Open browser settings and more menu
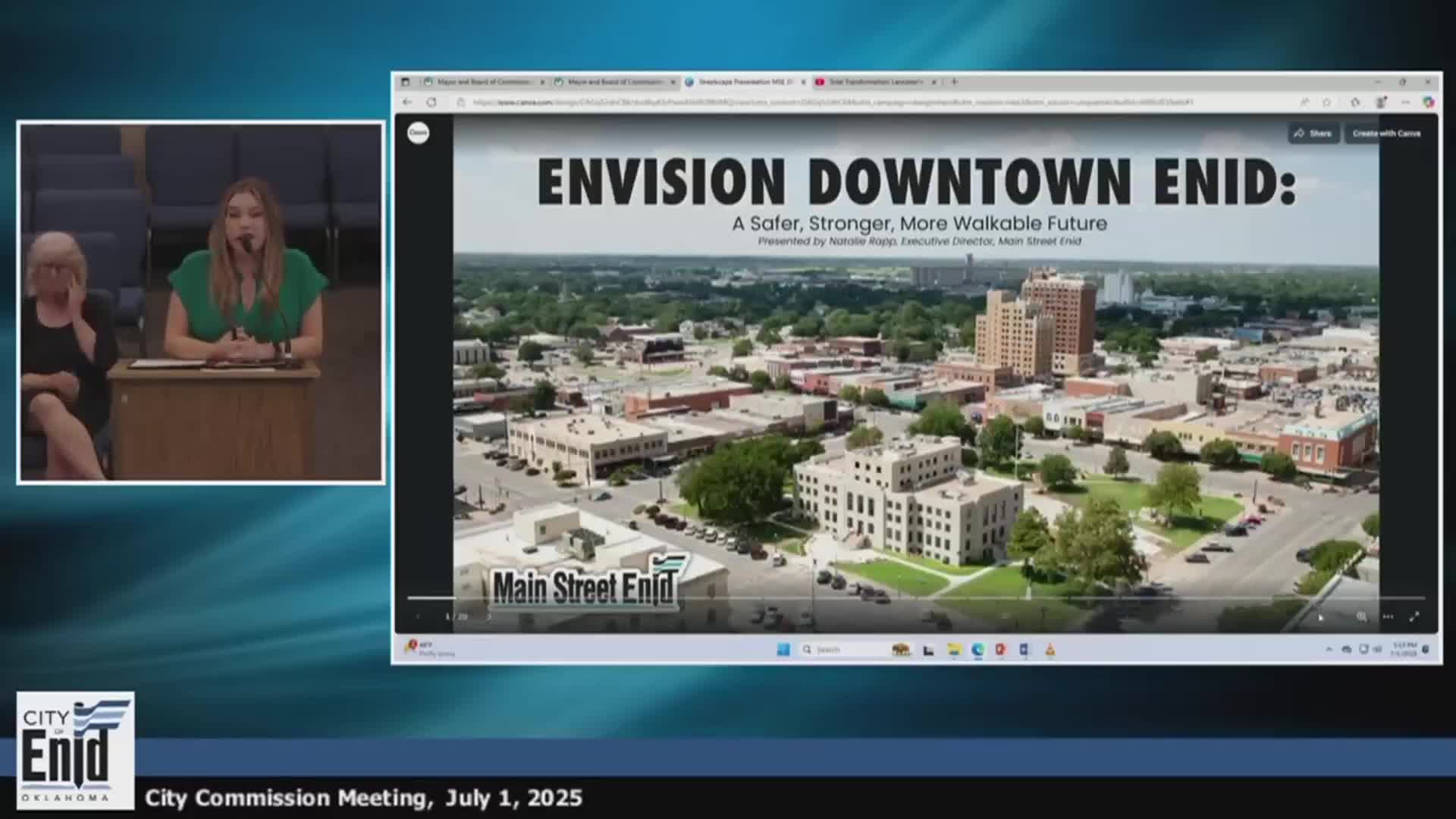This screenshot has height=819, width=1456. pyautogui.click(x=1405, y=102)
